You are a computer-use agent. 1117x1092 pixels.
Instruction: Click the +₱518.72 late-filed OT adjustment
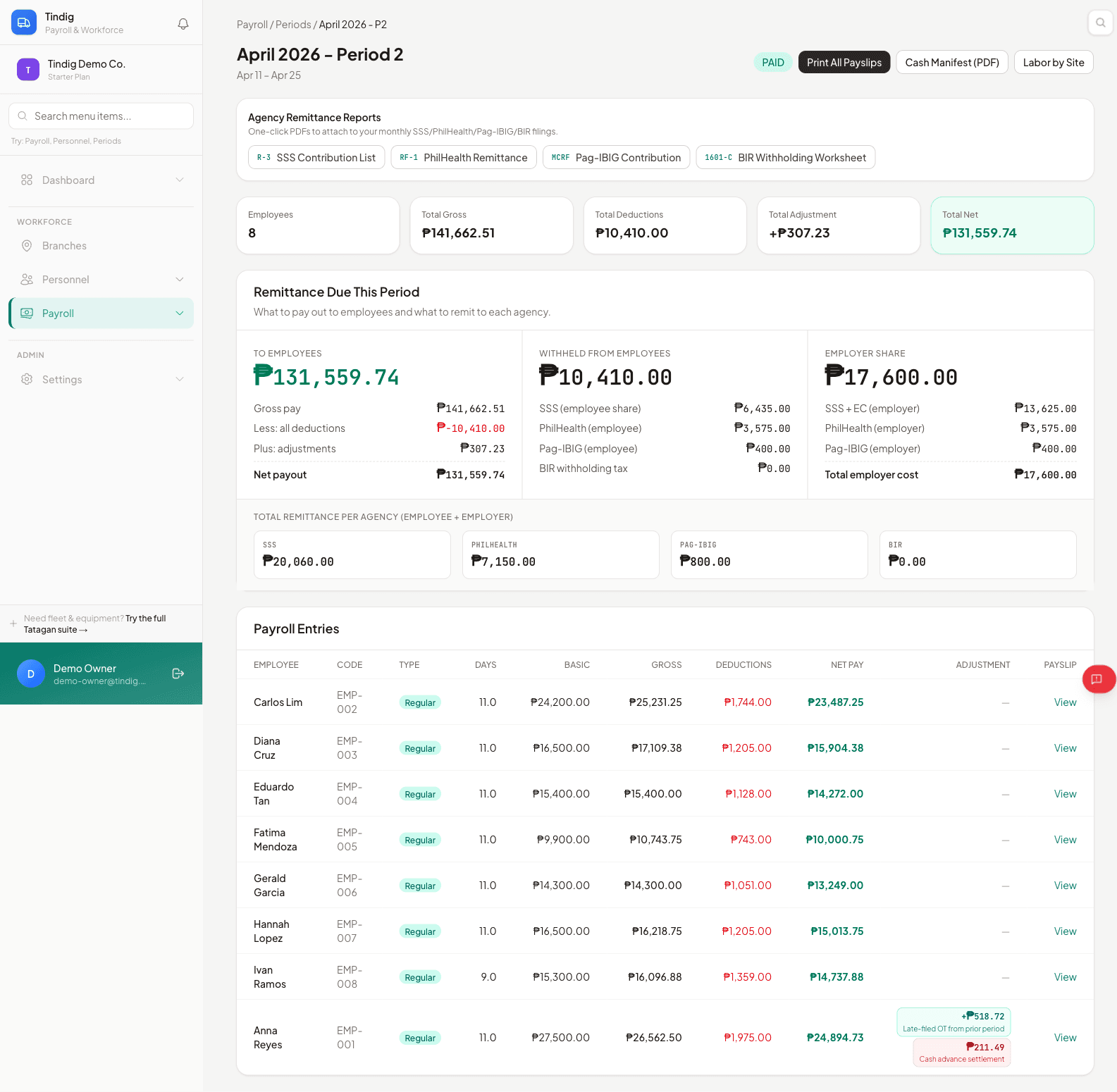click(954, 1022)
